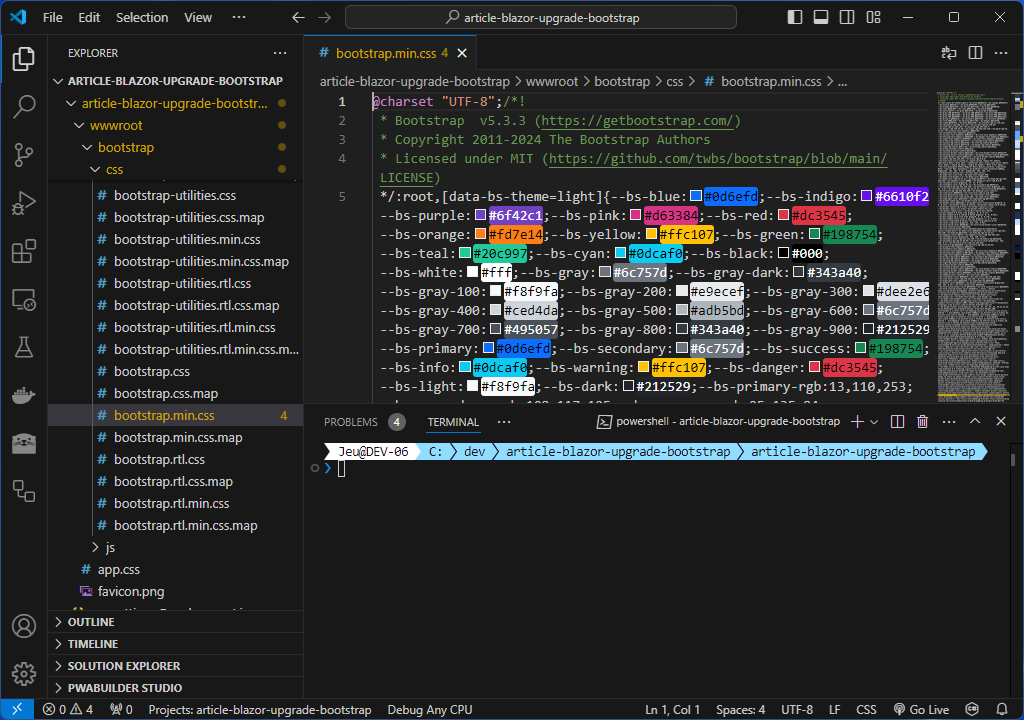
Task: Split the editor to the right
Action: [975, 53]
